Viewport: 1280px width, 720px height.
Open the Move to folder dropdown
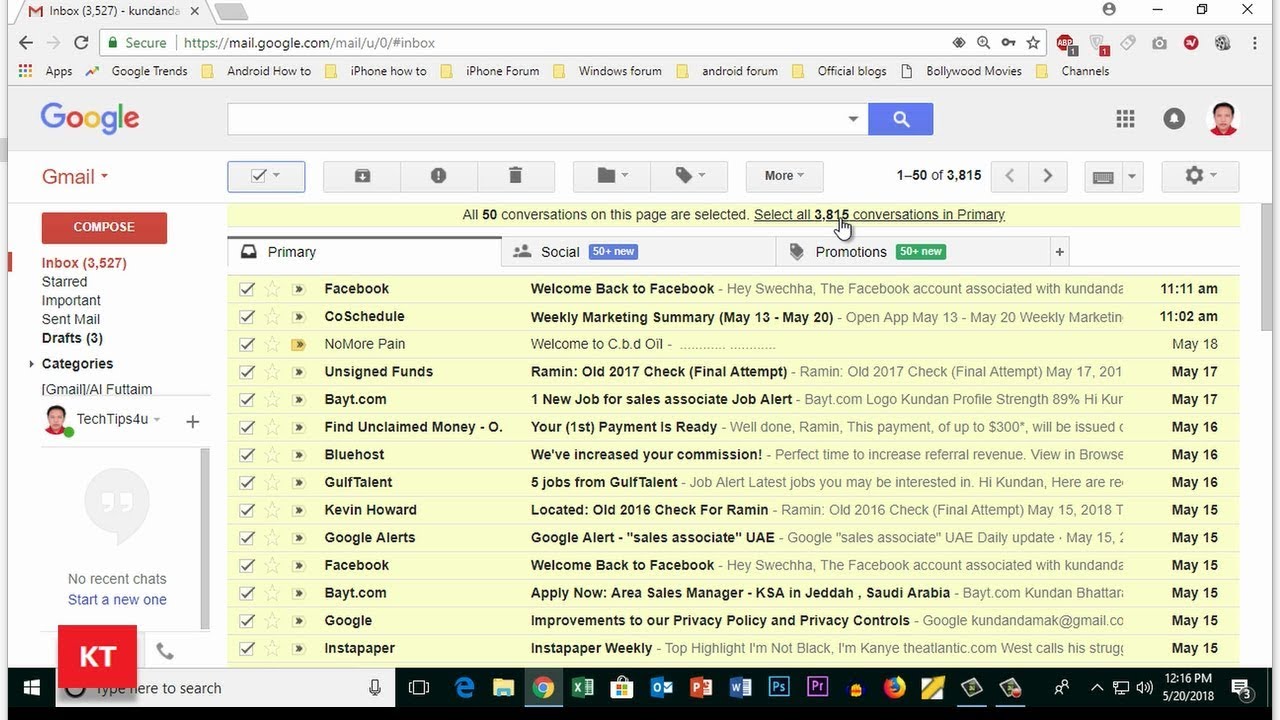(x=612, y=176)
